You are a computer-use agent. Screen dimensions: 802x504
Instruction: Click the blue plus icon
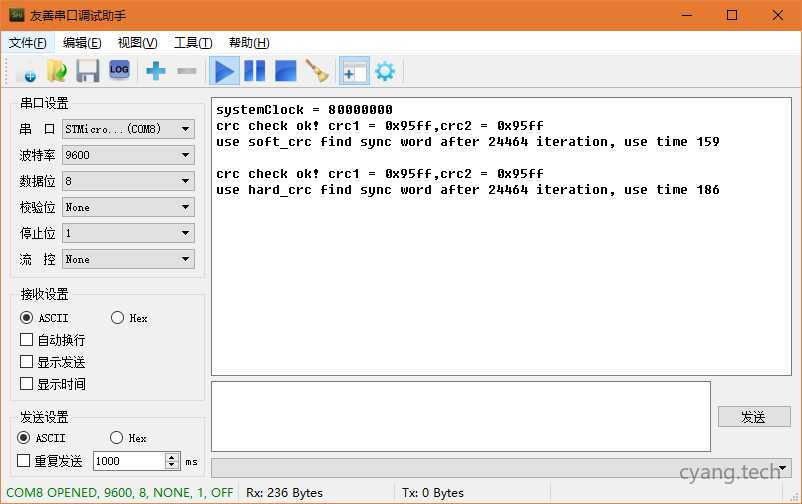(156, 71)
